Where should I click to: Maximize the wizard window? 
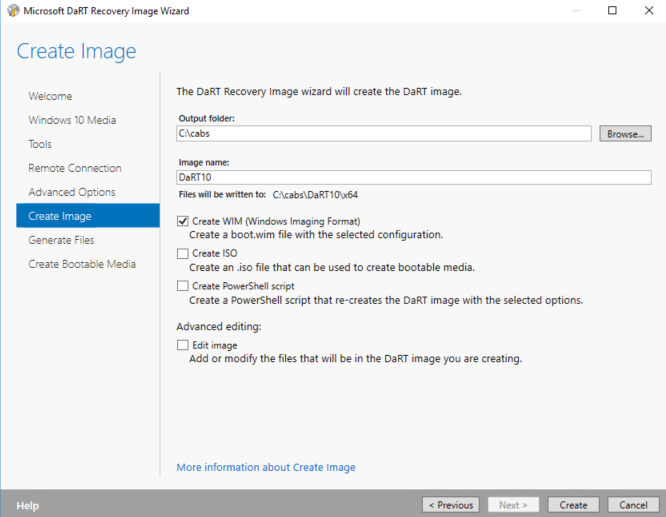pos(612,10)
